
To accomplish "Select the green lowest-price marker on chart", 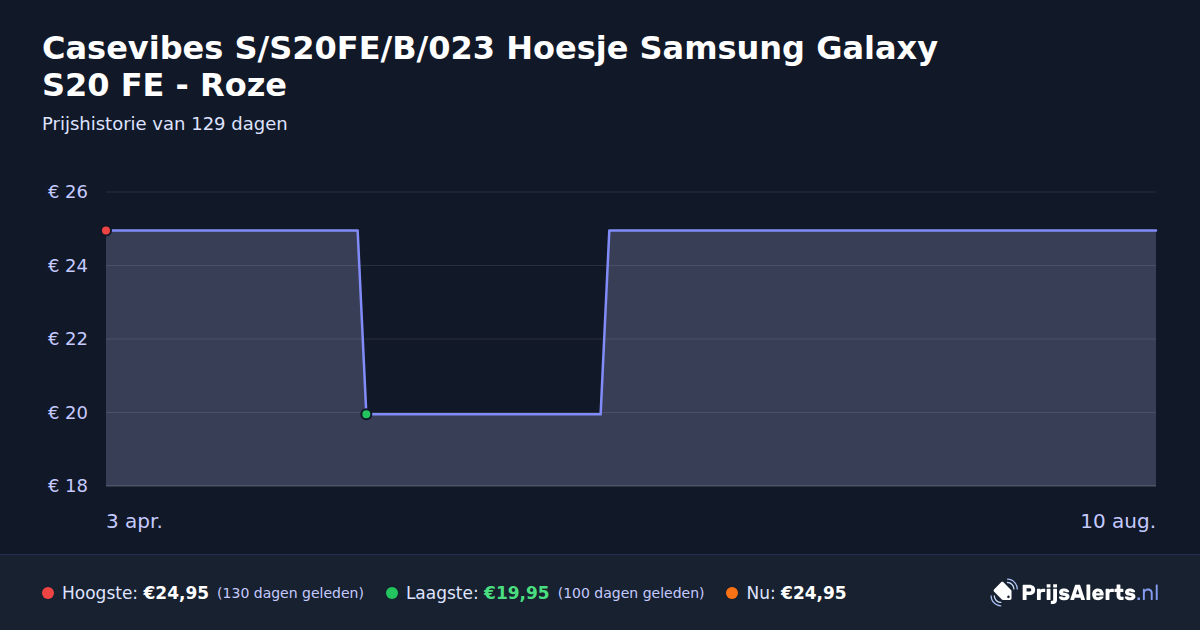I will pos(366,414).
